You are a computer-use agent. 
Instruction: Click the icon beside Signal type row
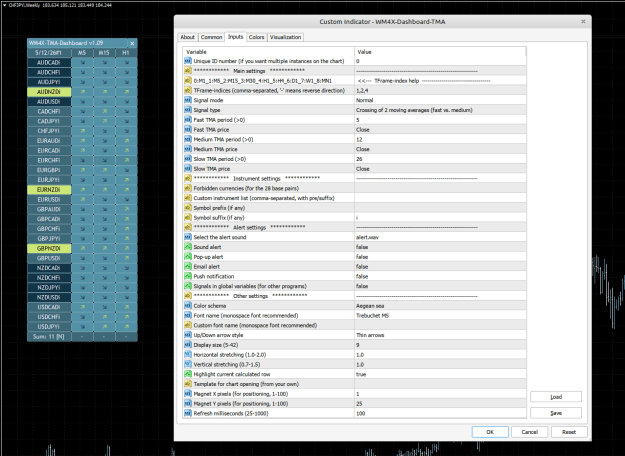(188, 110)
